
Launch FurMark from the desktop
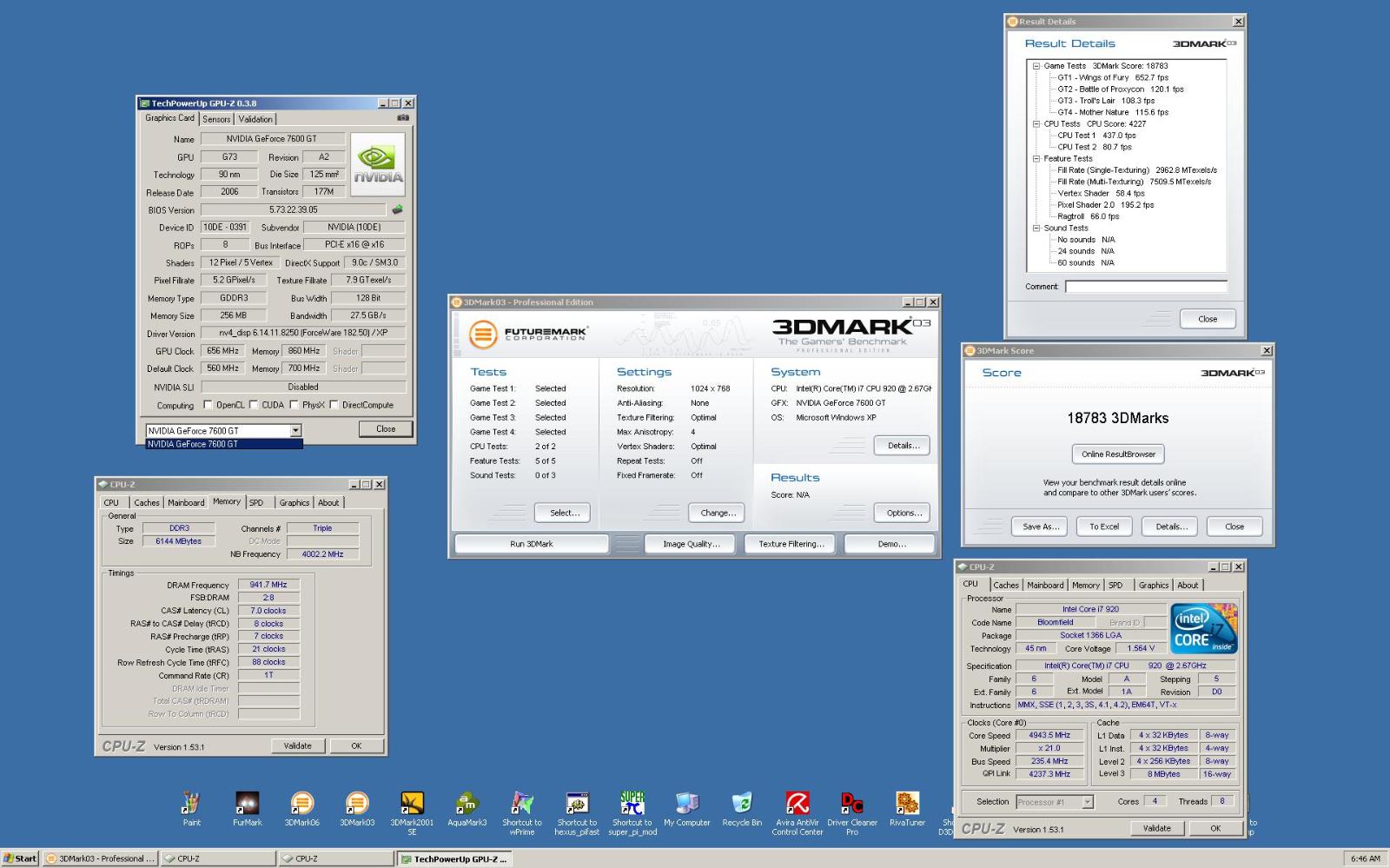pyautogui.click(x=247, y=803)
